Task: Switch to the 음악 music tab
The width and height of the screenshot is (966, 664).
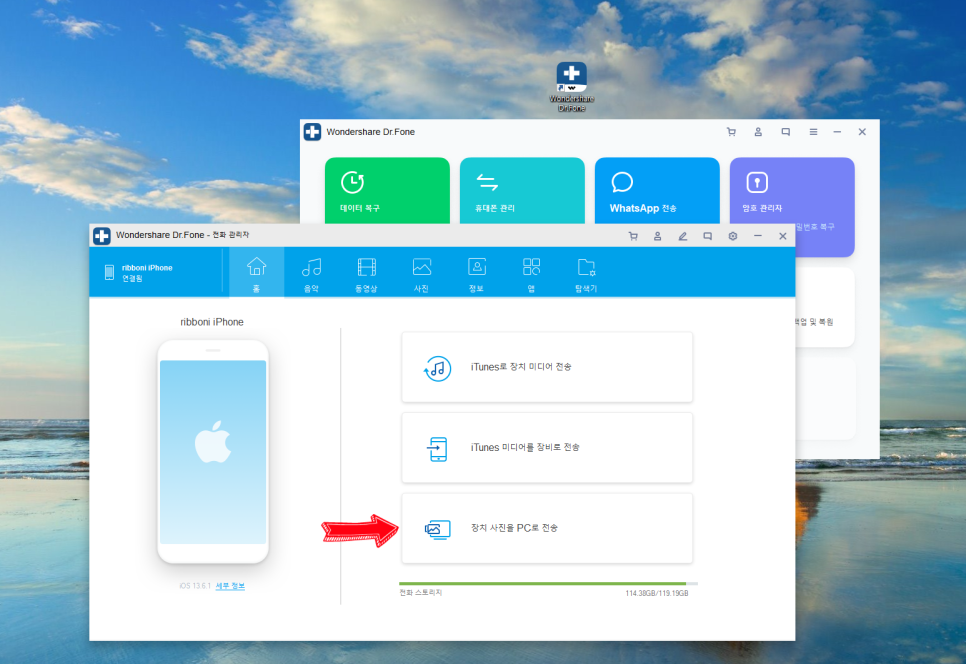Action: (x=311, y=273)
